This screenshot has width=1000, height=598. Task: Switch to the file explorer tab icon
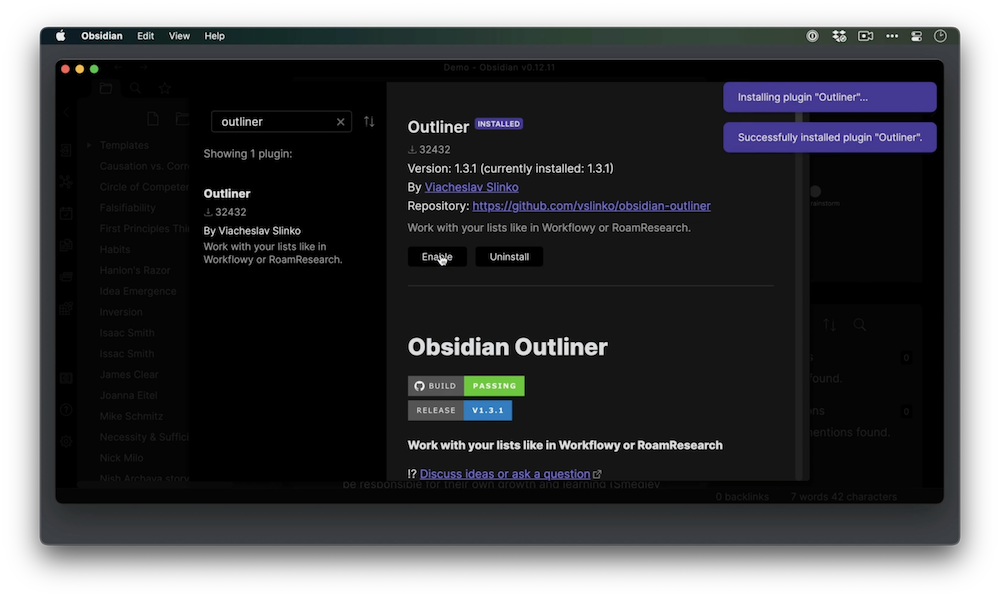[106, 88]
